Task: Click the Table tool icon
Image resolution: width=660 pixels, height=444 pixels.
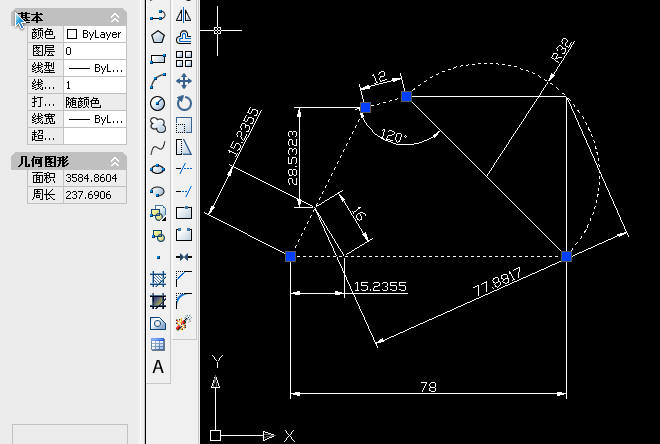Action: point(158,345)
